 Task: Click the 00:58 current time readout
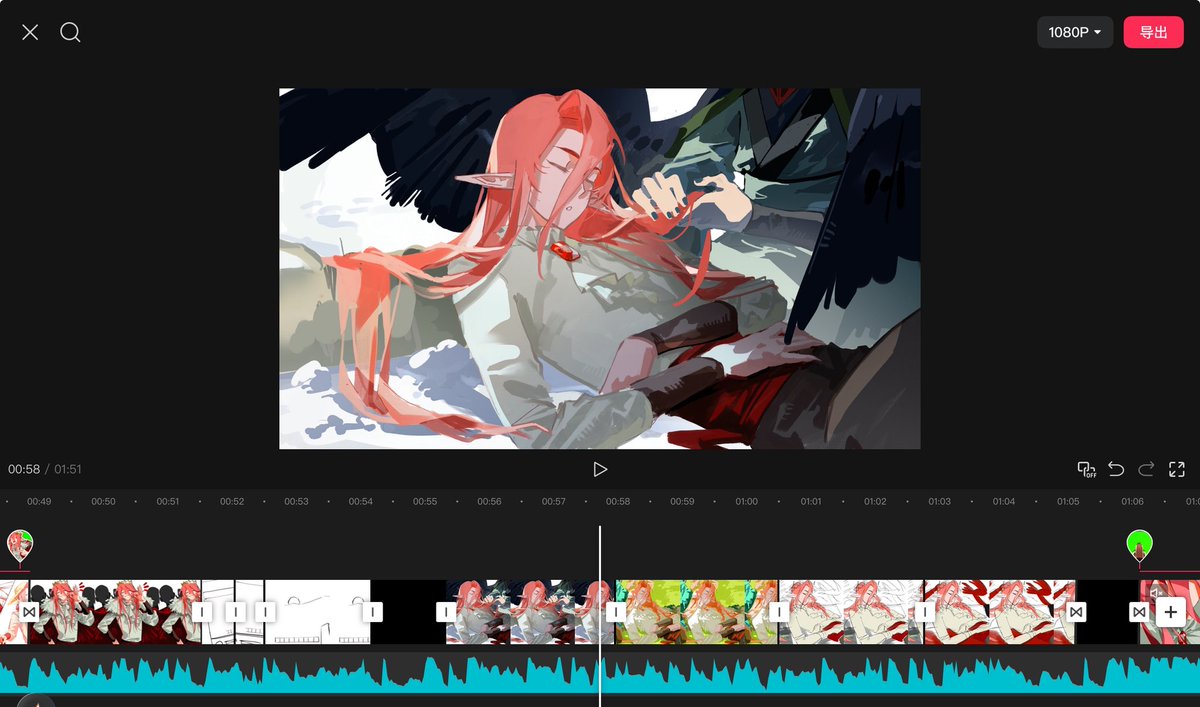coord(24,469)
